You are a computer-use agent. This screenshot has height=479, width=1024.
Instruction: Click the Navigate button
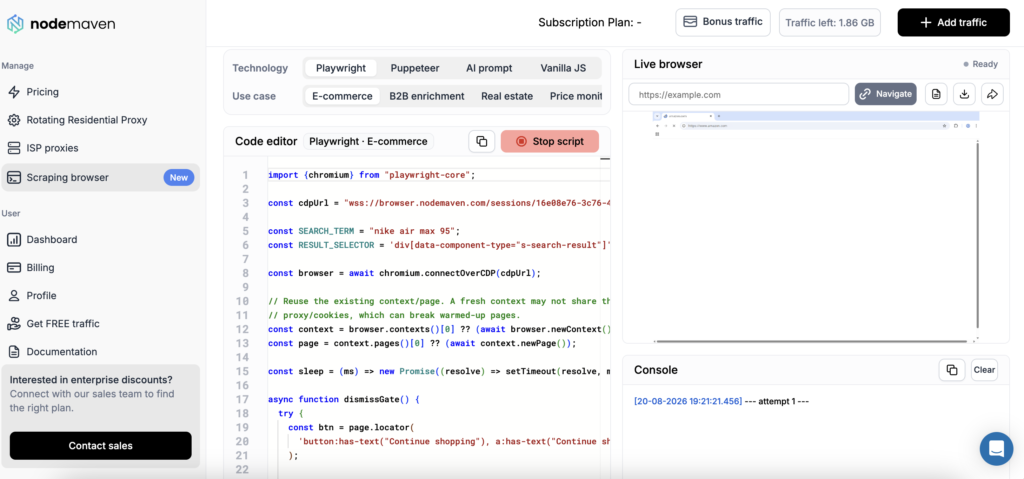(886, 94)
